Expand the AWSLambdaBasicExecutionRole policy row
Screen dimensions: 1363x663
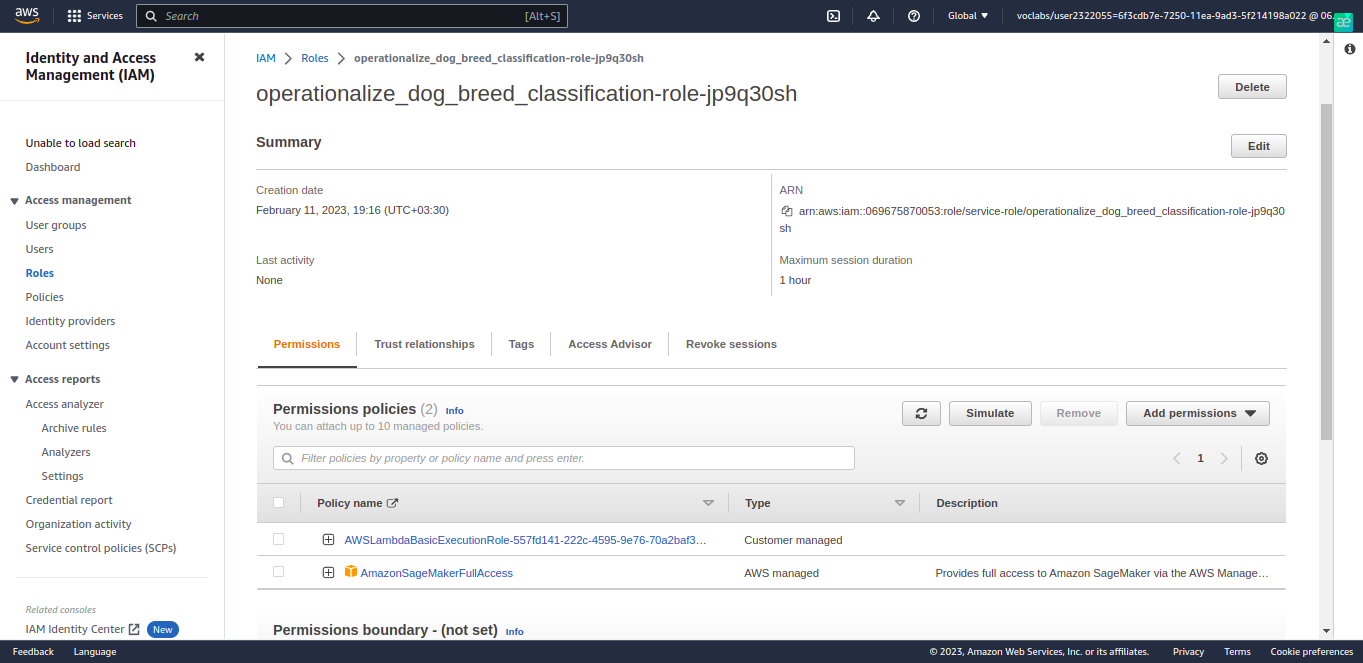[x=328, y=540]
